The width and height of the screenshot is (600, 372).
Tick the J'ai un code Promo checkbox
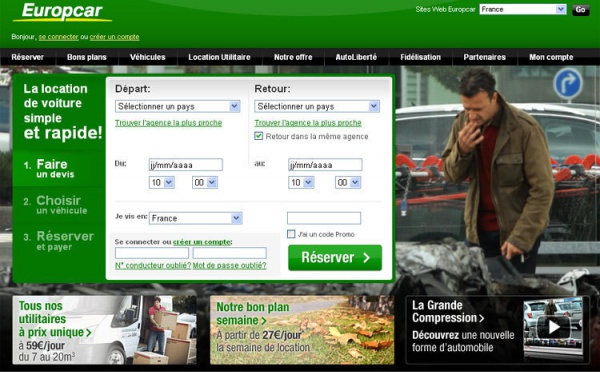(x=291, y=234)
